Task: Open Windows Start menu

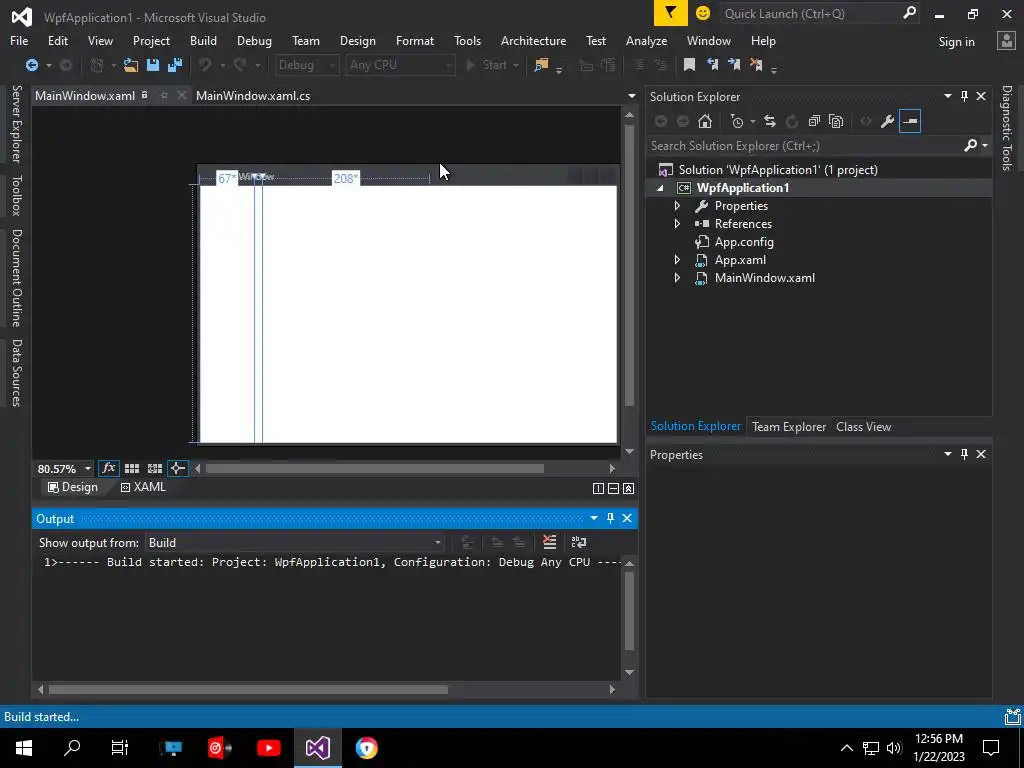Action: click(x=24, y=747)
